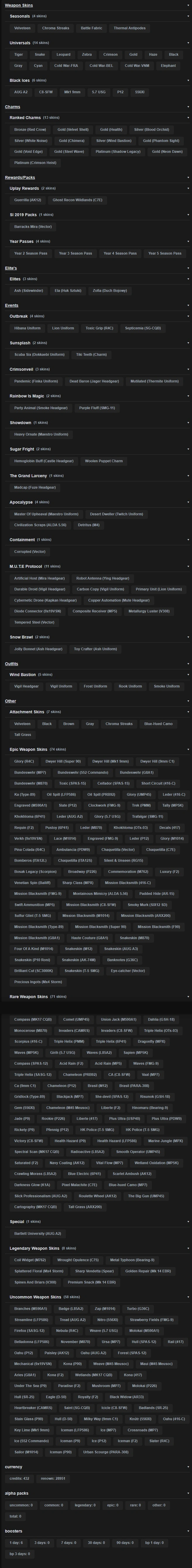Select the Heavy Ornate (Maestro Uniform) item

[41, 434]
